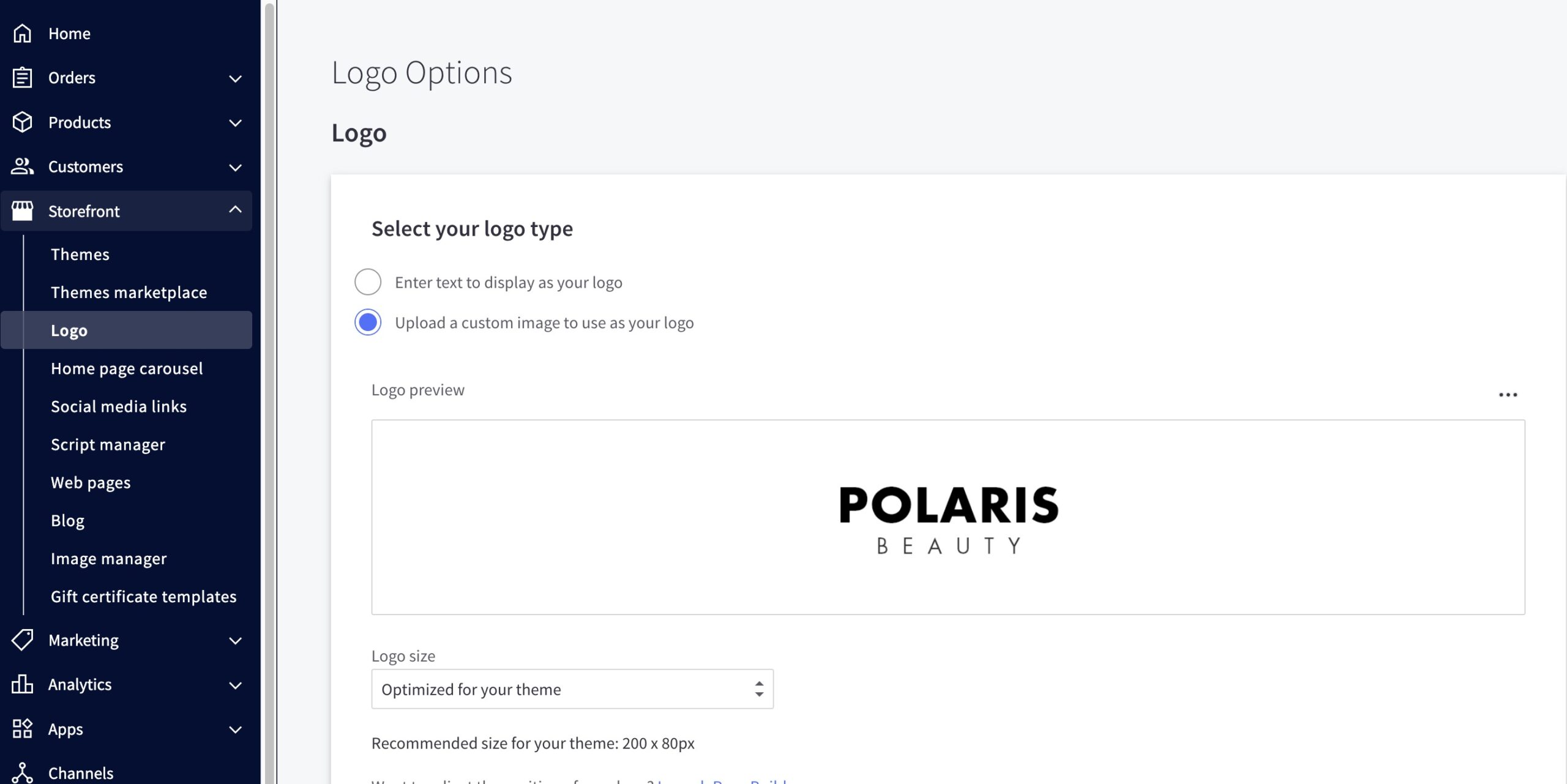Go to Script manager page
This screenshot has height=784, width=1567.
[x=108, y=444]
